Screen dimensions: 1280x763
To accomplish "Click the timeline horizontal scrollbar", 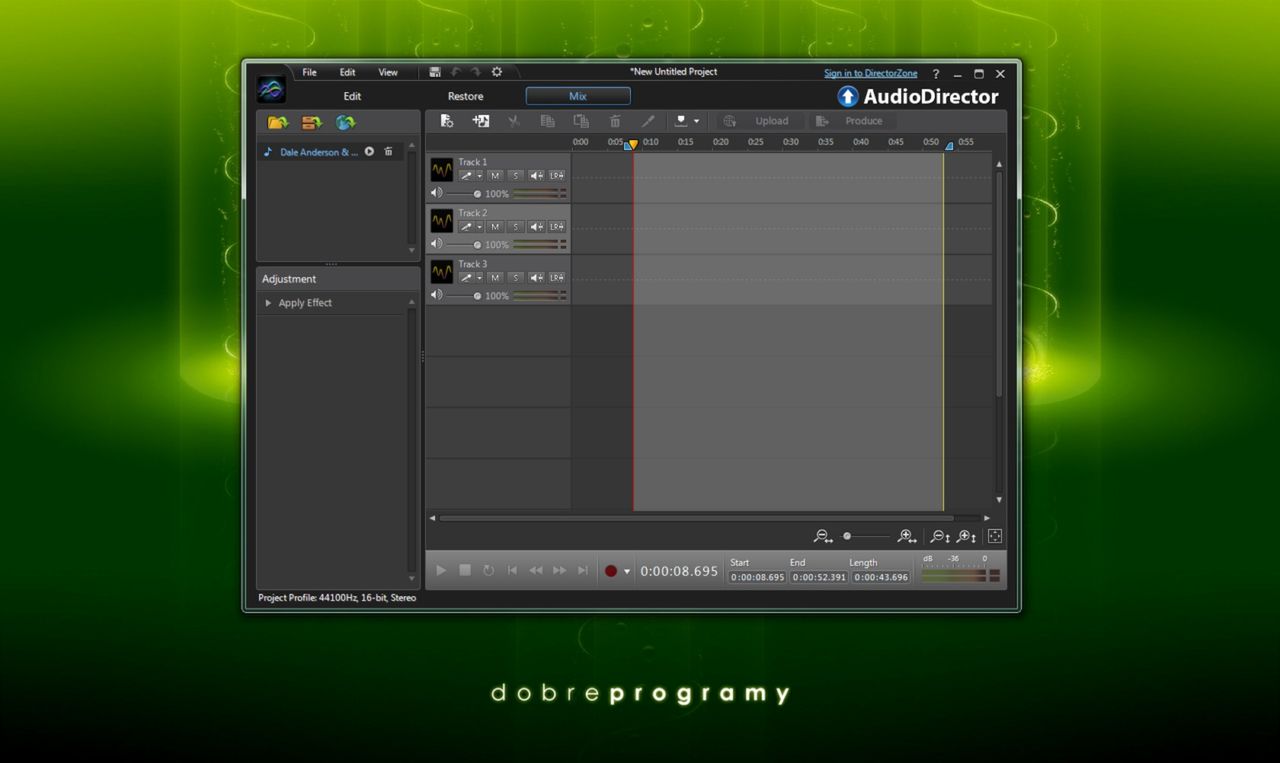I will click(x=697, y=518).
